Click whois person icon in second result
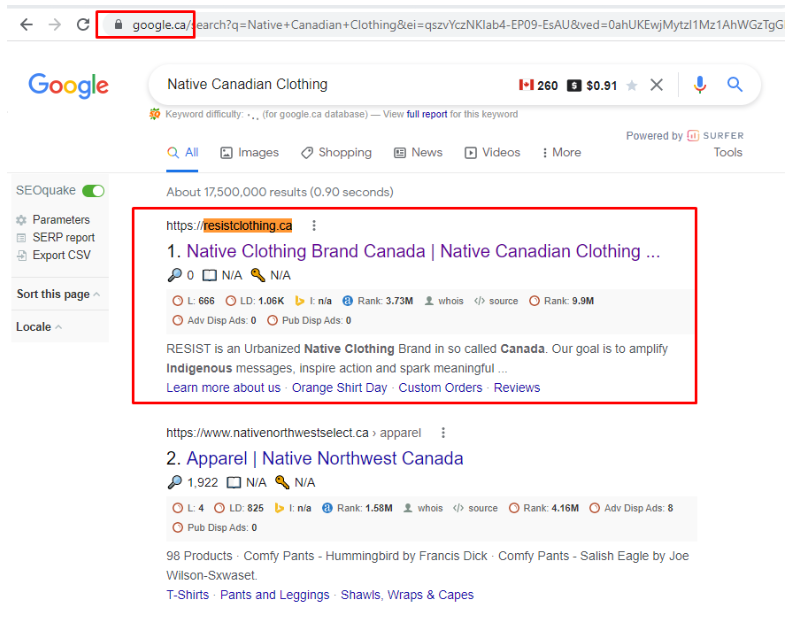 tap(408, 508)
